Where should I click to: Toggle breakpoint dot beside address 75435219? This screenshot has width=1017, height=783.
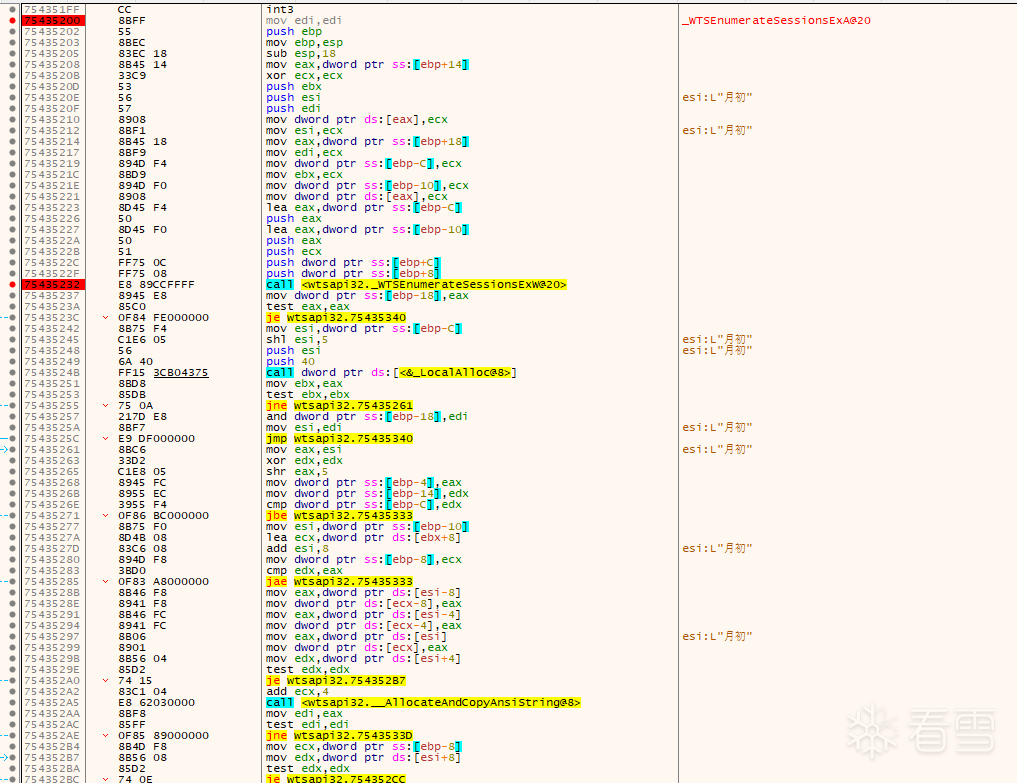pos(12,163)
